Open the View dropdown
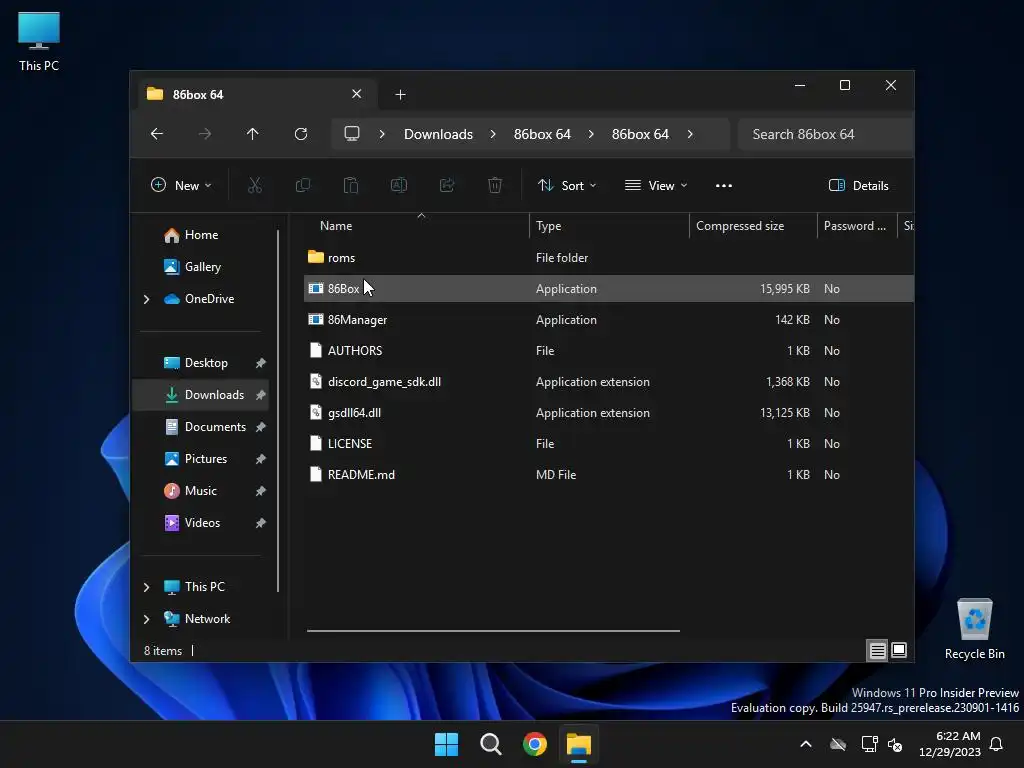This screenshot has height=768, width=1024. (656, 185)
